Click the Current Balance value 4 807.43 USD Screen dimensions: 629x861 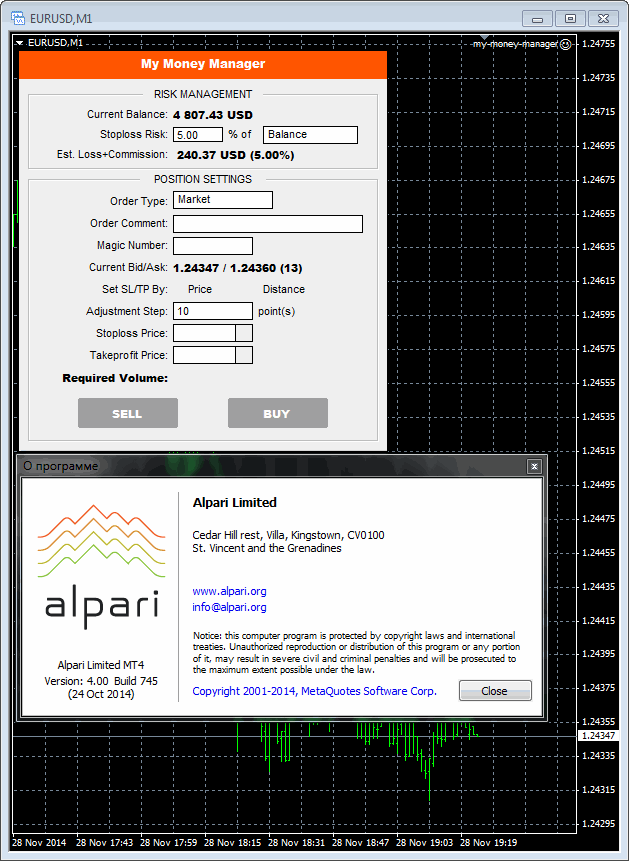213,115
